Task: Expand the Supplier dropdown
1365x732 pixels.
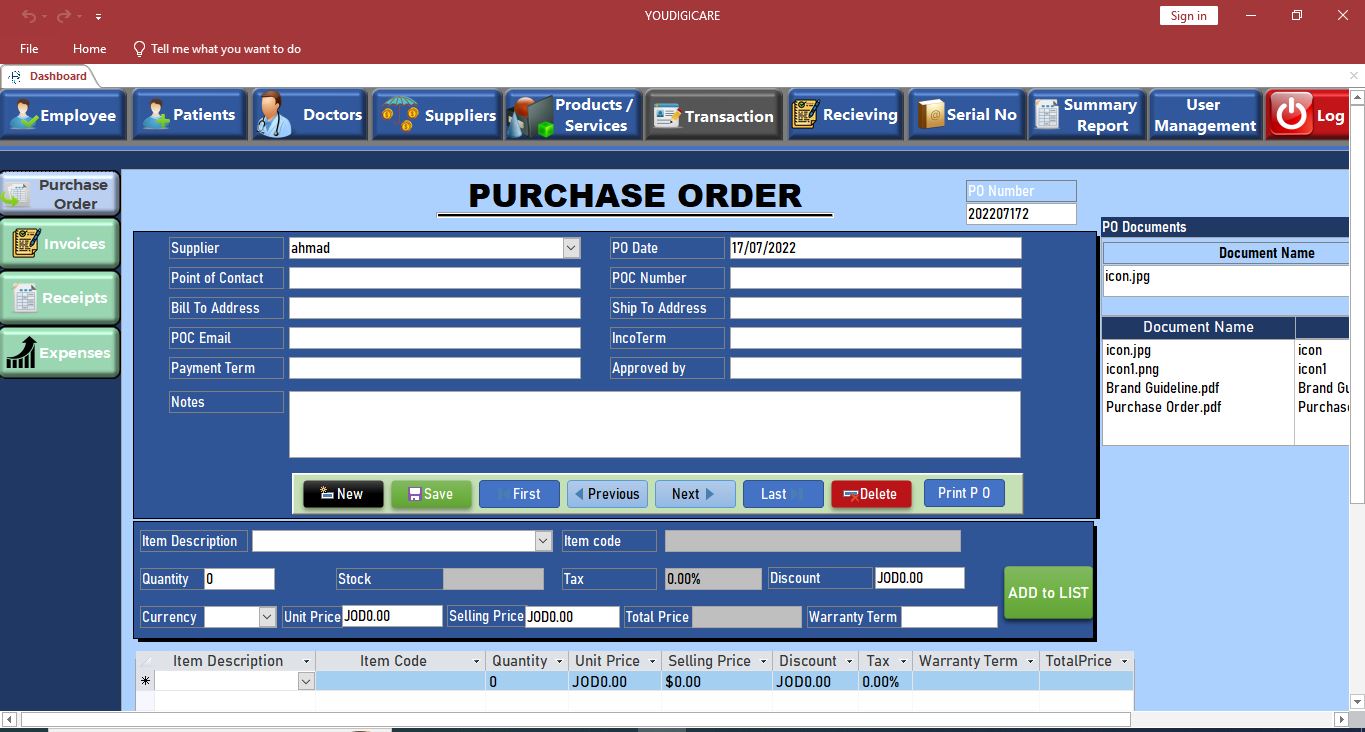Action: coord(571,248)
